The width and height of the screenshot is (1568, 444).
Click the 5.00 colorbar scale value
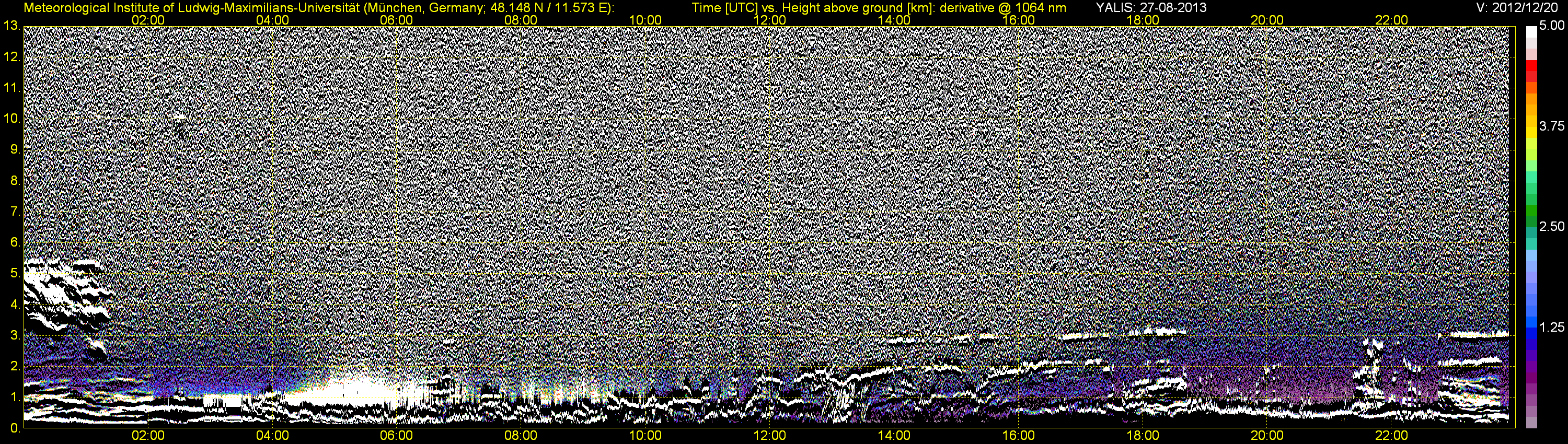click(x=1552, y=26)
